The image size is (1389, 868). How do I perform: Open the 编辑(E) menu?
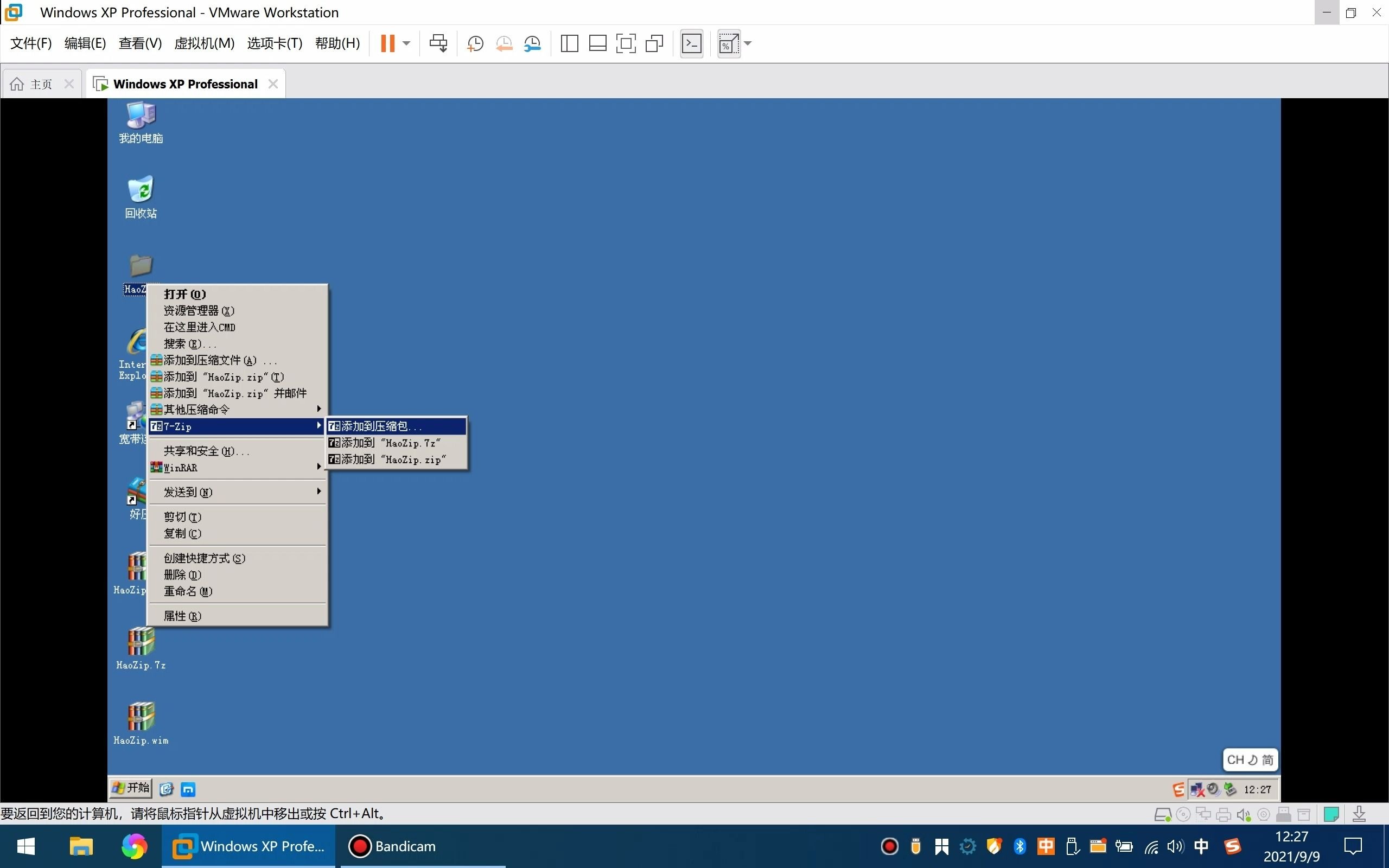pos(85,43)
